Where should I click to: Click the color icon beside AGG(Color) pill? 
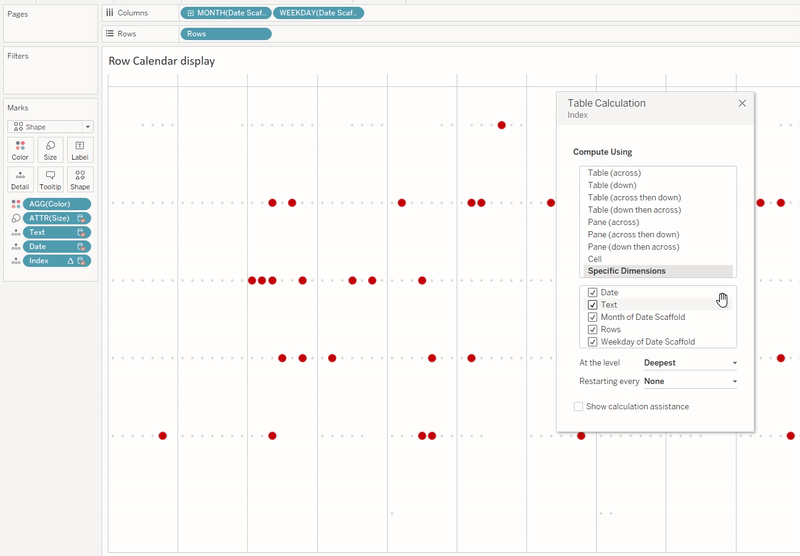pos(15,204)
